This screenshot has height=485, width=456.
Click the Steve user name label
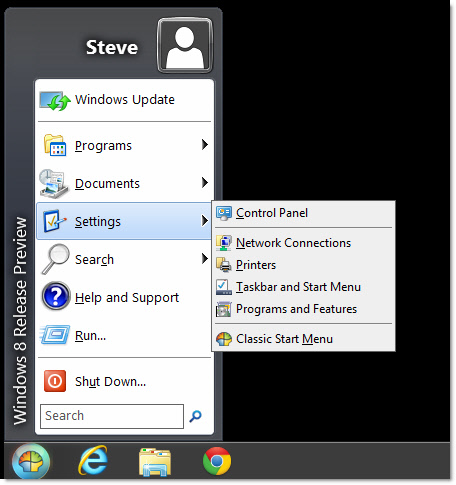(112, 47)
